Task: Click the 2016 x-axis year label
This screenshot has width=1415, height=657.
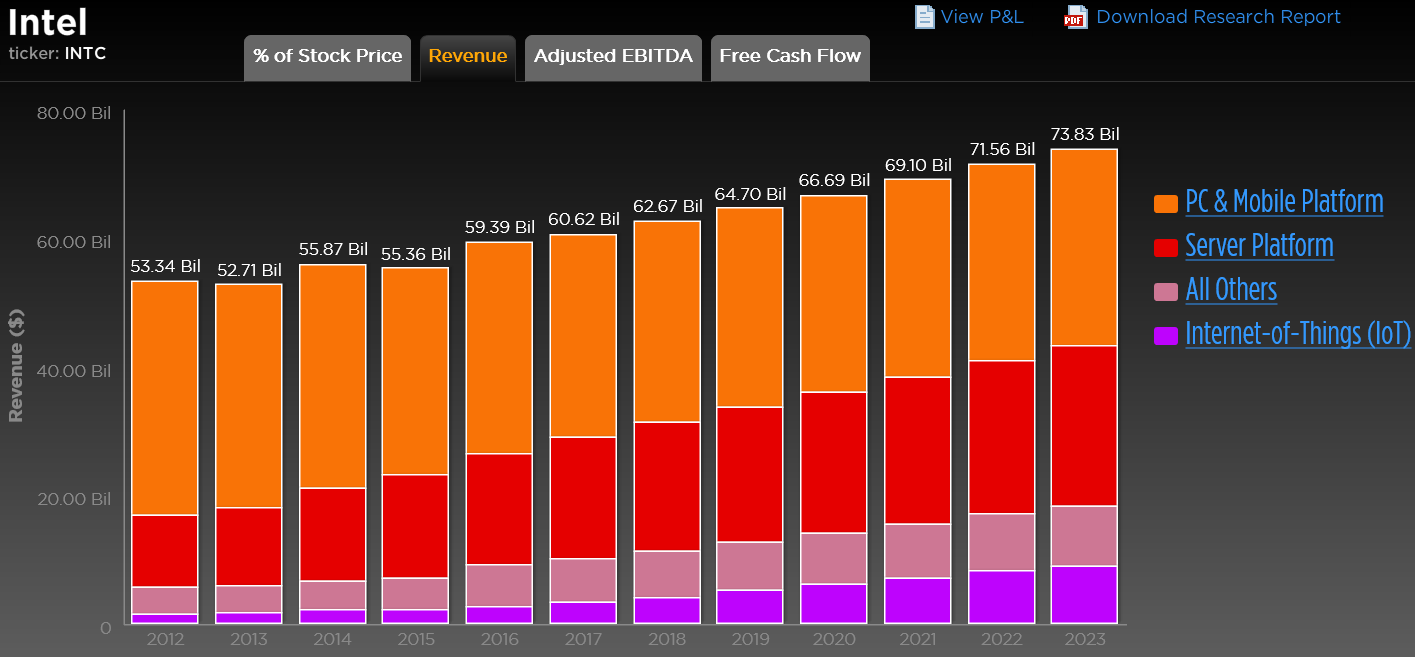Action: click(x=499, y=640)
